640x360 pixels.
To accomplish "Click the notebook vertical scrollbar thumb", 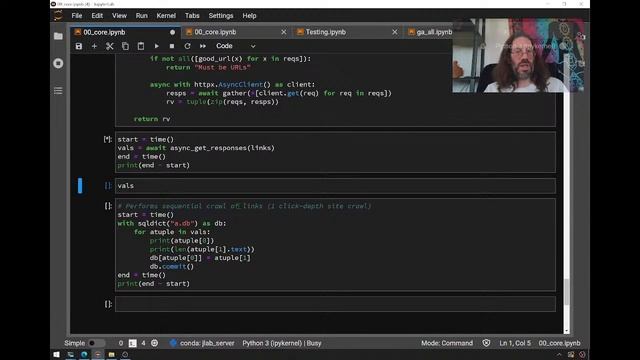I will [x=567, y=291].
